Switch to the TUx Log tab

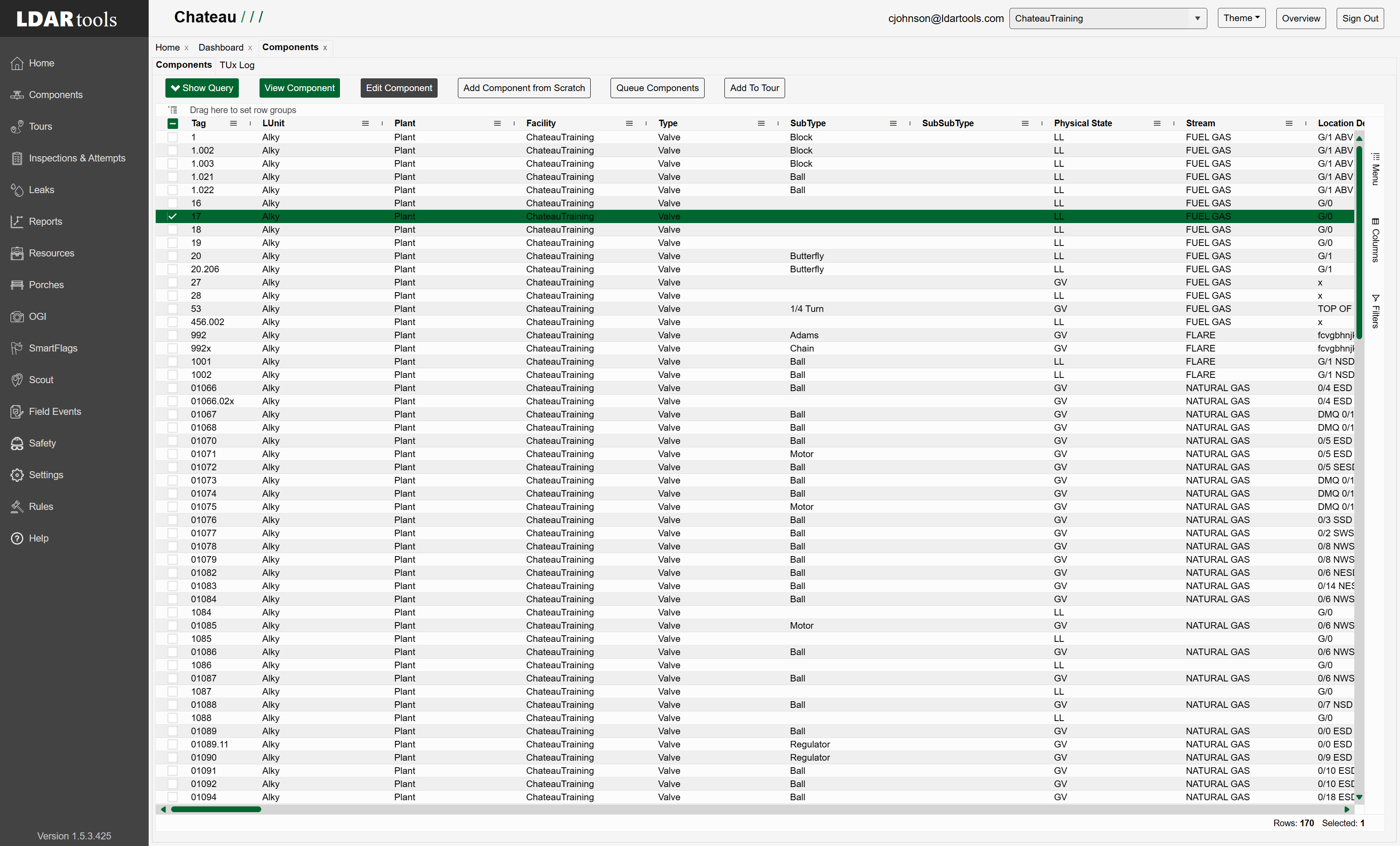(237, 65)
